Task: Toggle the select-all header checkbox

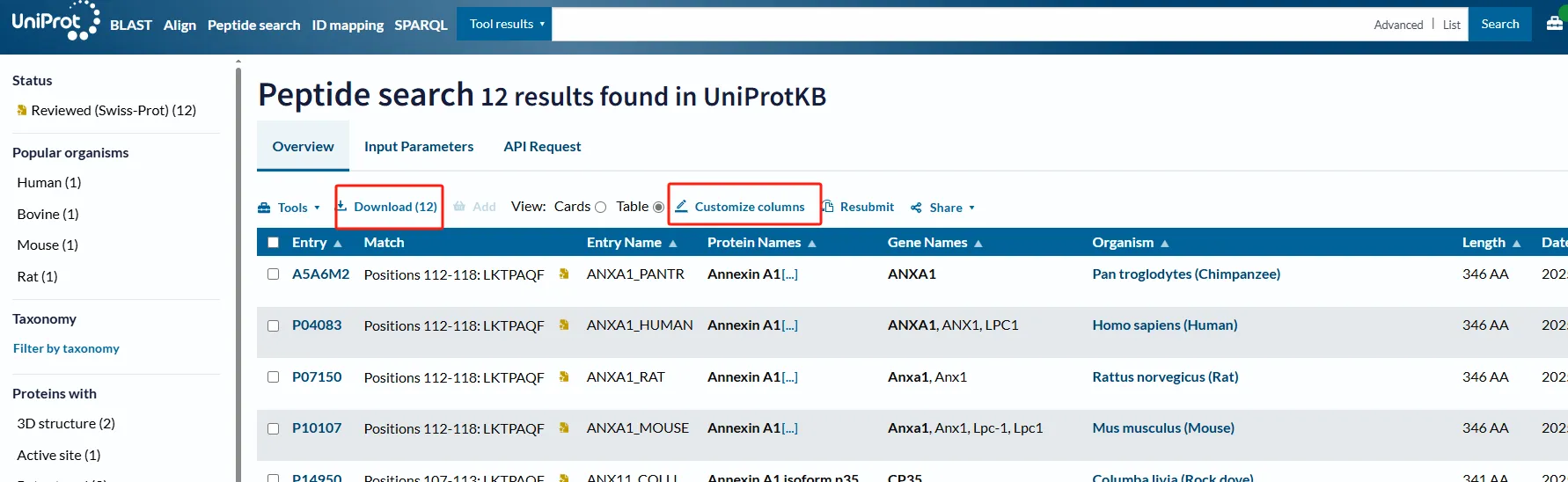Action: click(273, 243)
